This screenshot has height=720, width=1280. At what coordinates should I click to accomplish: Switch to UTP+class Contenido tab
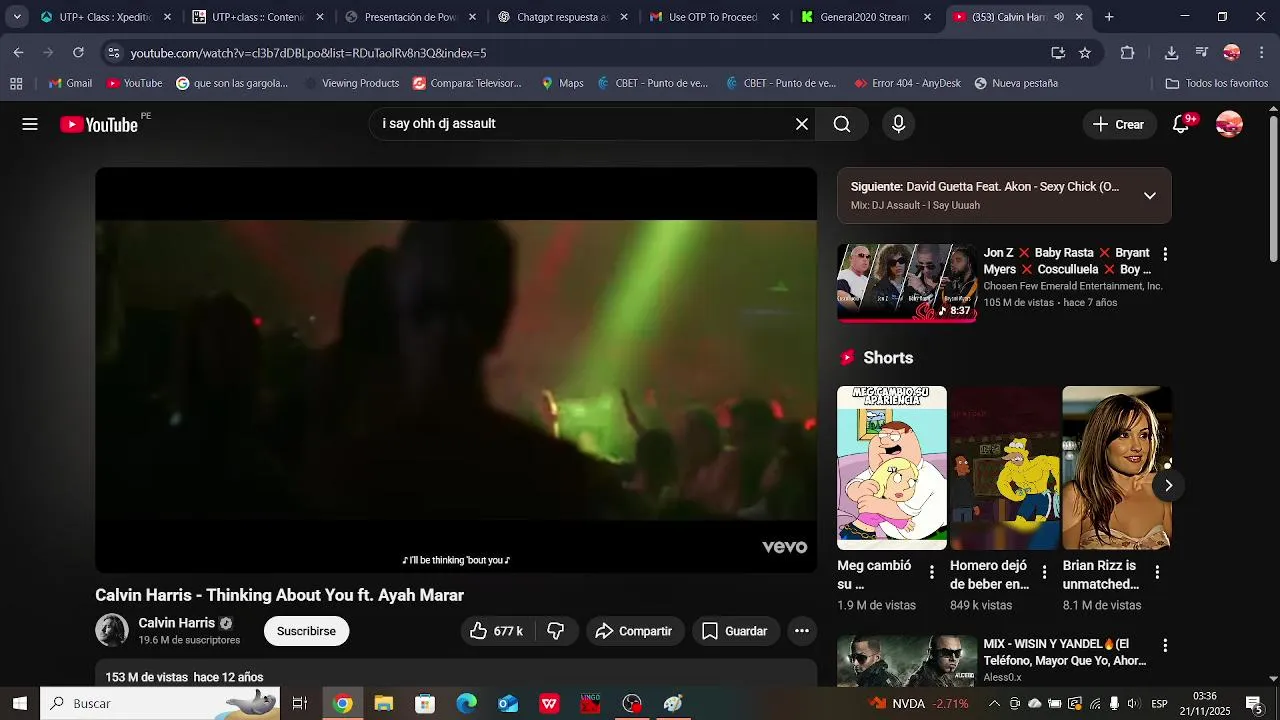point(258,17)
